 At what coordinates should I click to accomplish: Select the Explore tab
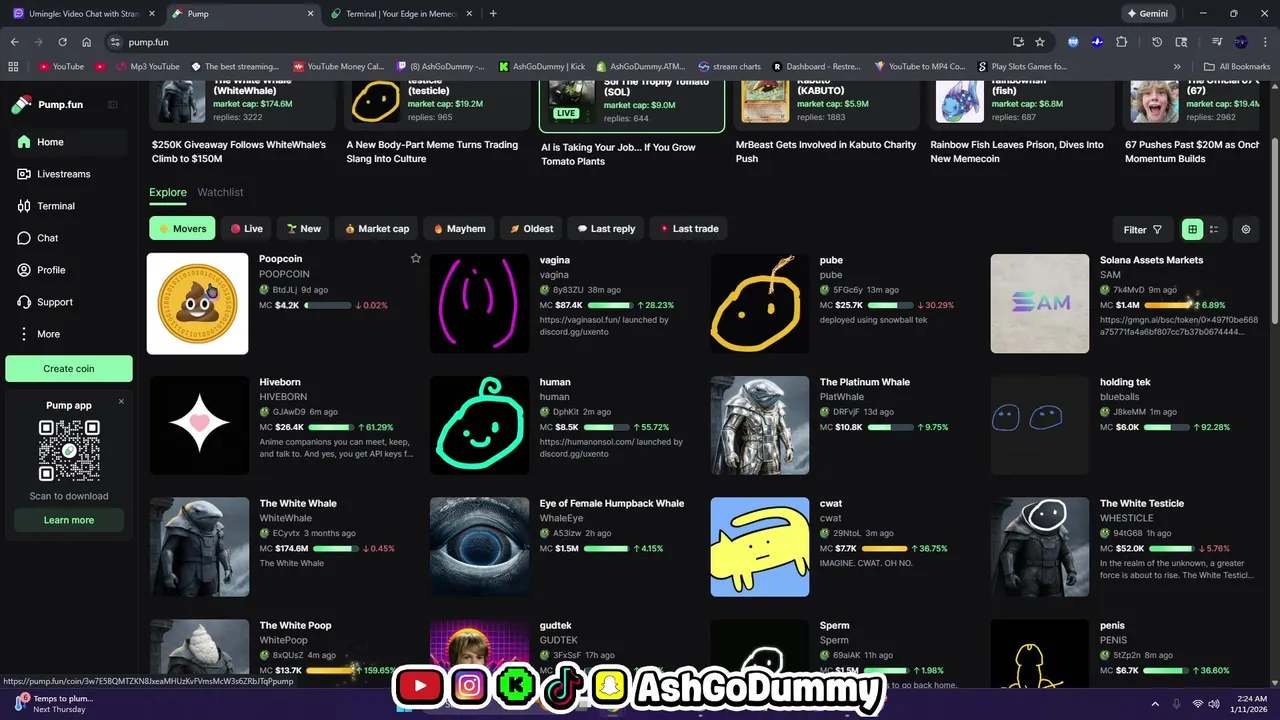(x=168, y=192)
